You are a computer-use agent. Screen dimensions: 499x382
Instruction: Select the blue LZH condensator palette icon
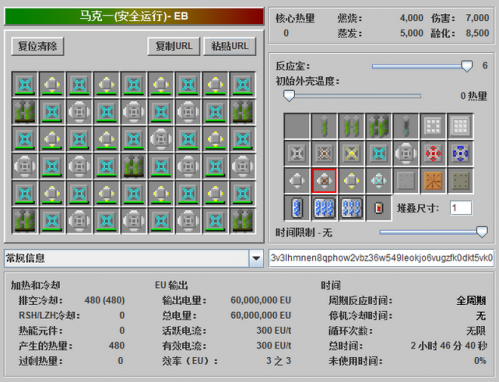coord(460,153)
